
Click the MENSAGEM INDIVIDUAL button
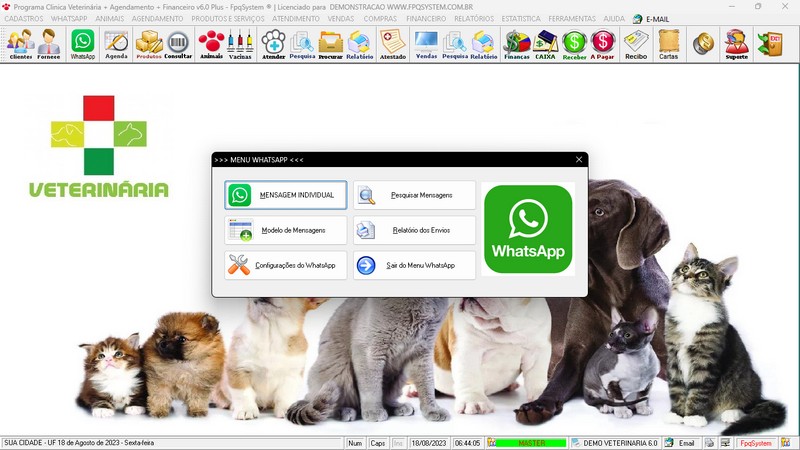click(x=286, y=195)
